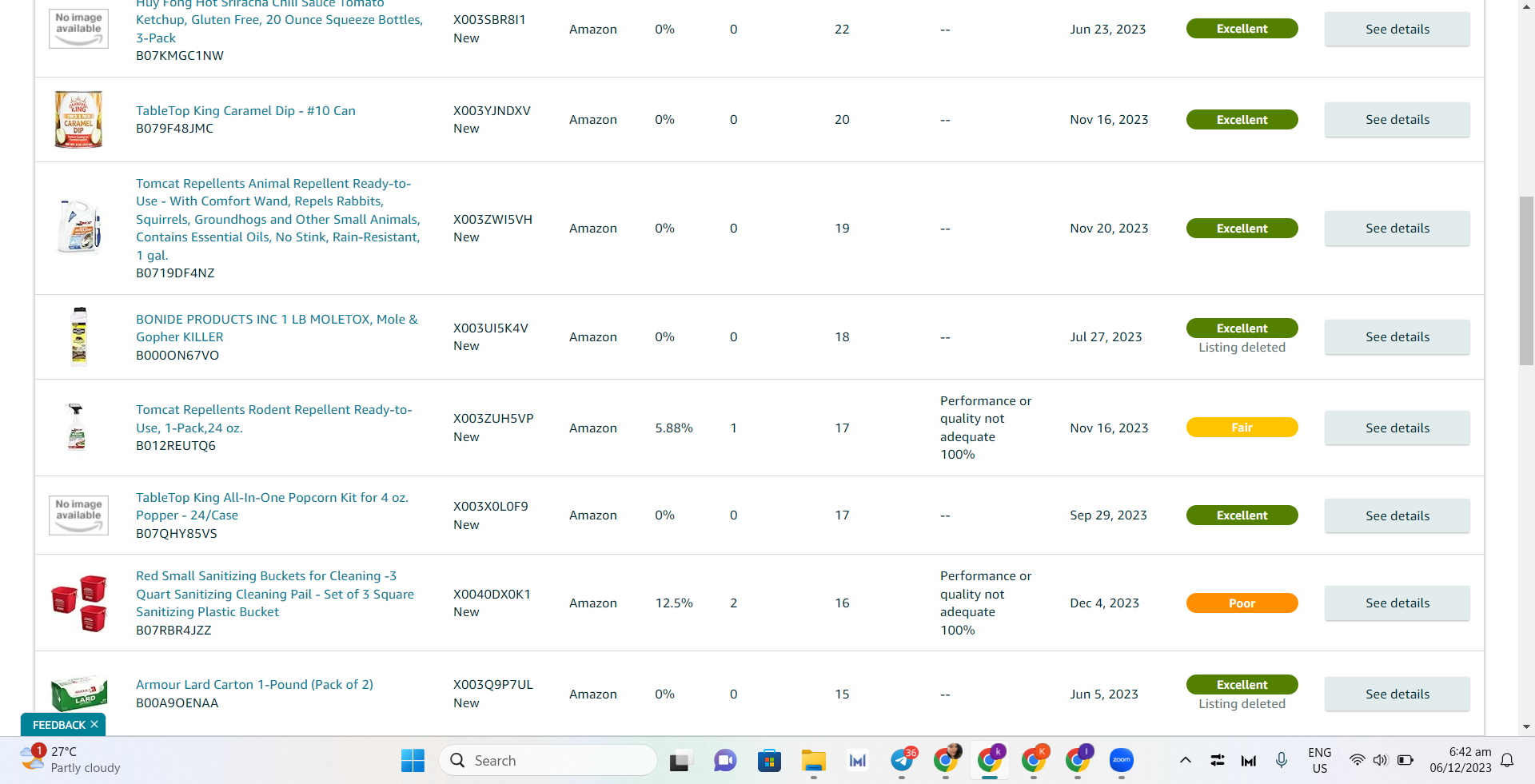See details for Popcorn Kit
Screen dimensions: 1535x784
(1397, 516)
